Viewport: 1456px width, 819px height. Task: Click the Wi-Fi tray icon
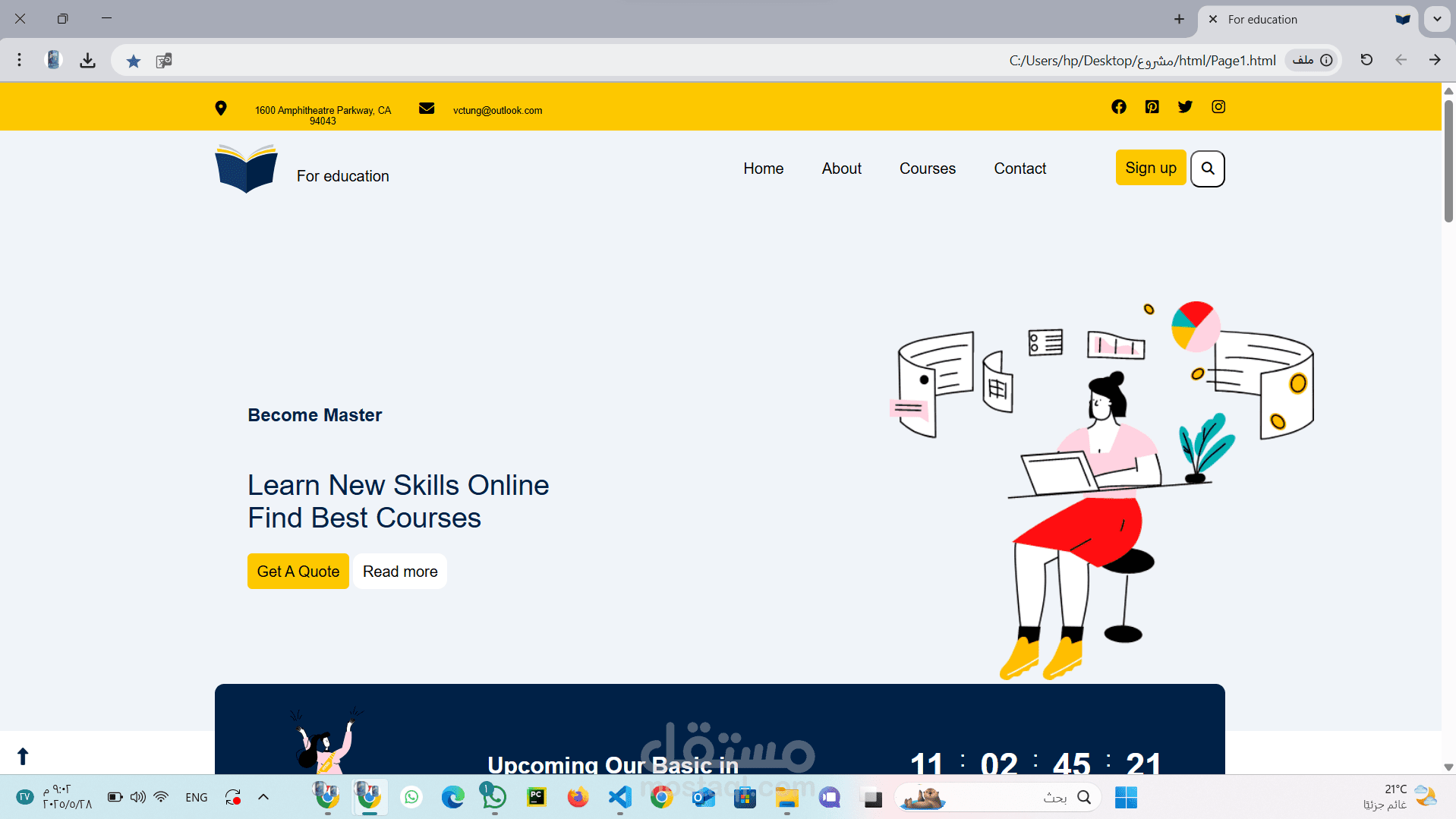(x=161, y=797)
